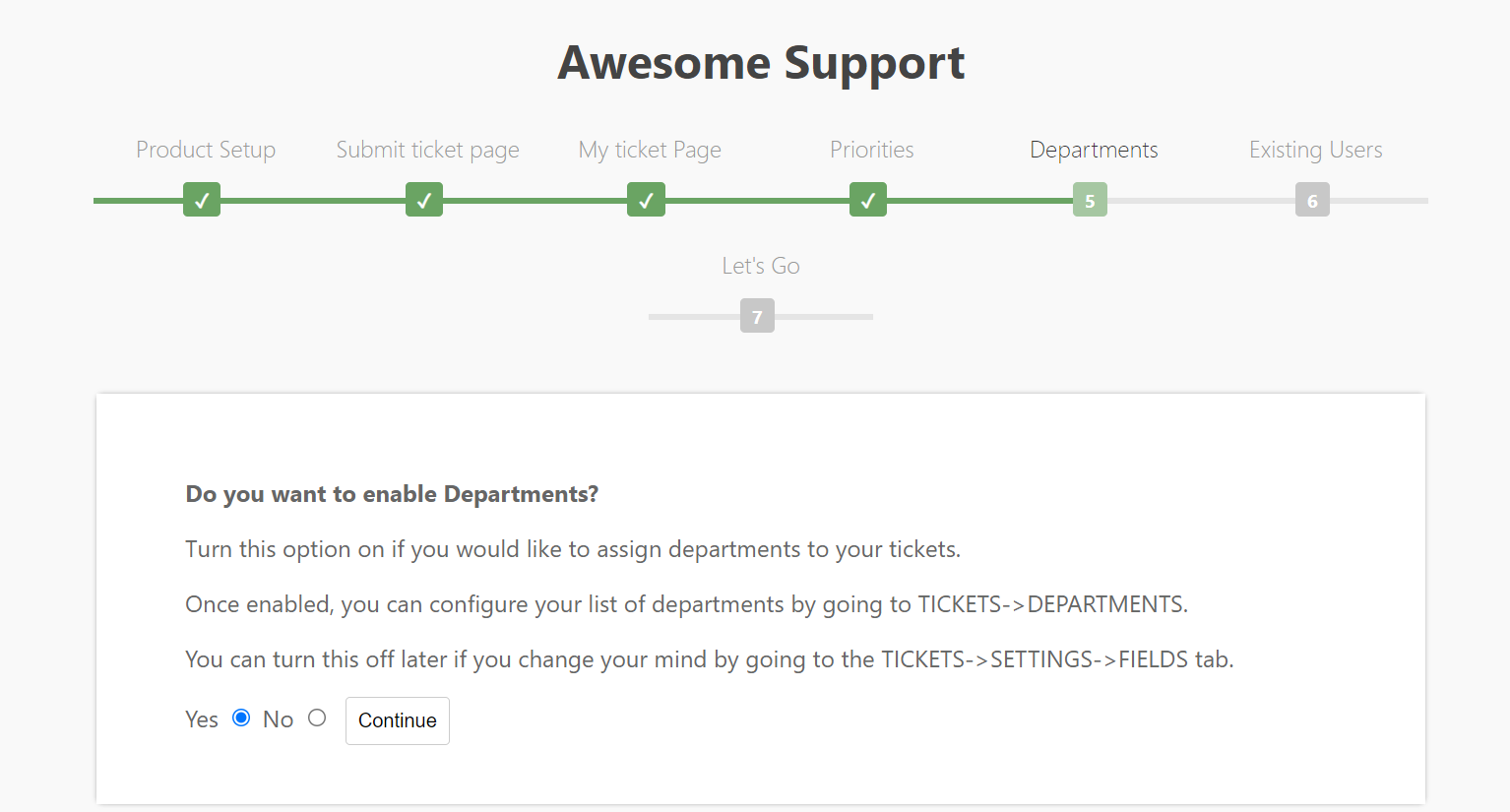
Task: Go to the Submit ticket page step
Action: (x=427, y=150)
